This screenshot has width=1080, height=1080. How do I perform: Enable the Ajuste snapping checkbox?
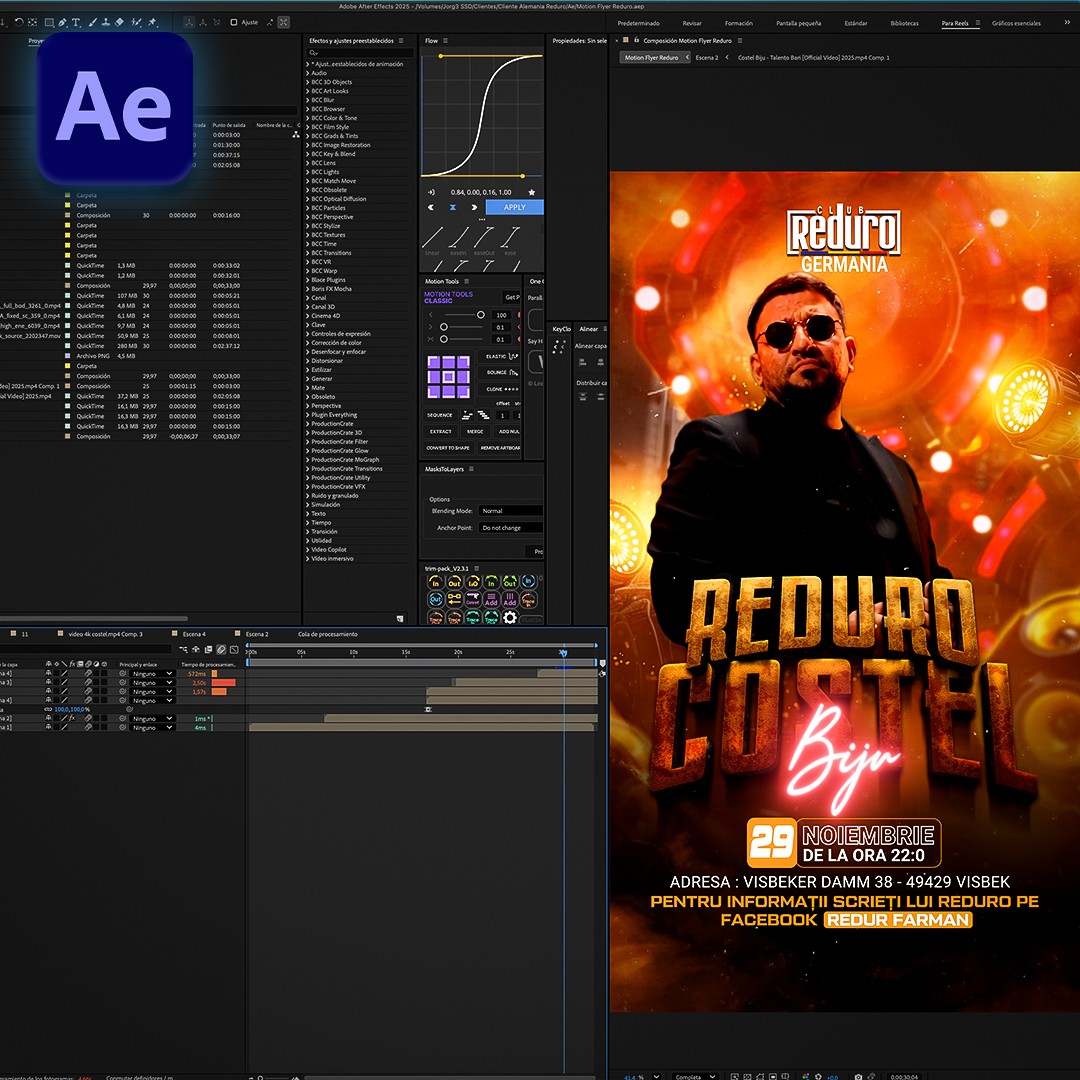pyautogui.click(x=234, y=22)
